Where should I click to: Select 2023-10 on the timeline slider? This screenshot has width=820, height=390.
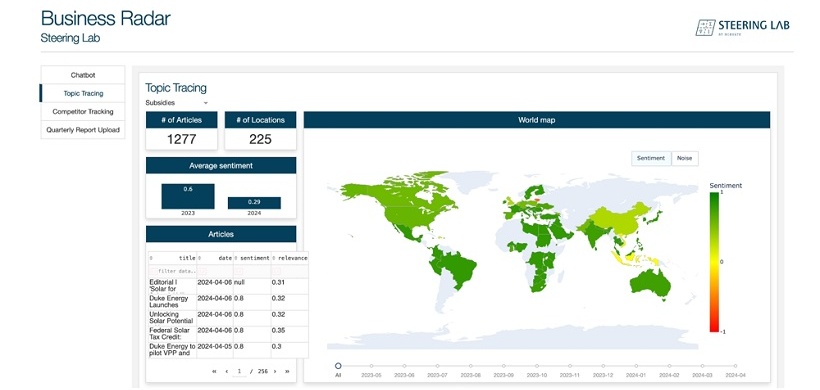coord(537,366)
